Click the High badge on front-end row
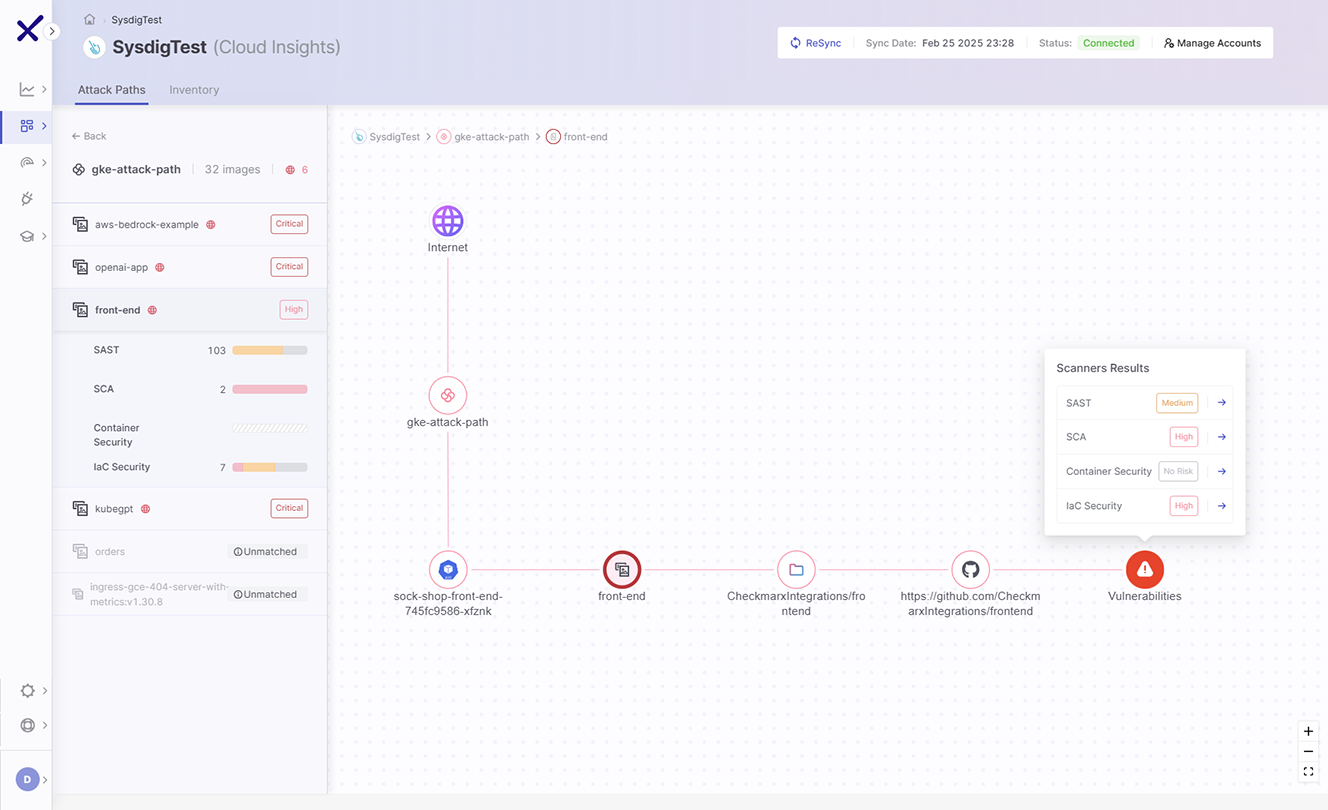 [293, 310]
